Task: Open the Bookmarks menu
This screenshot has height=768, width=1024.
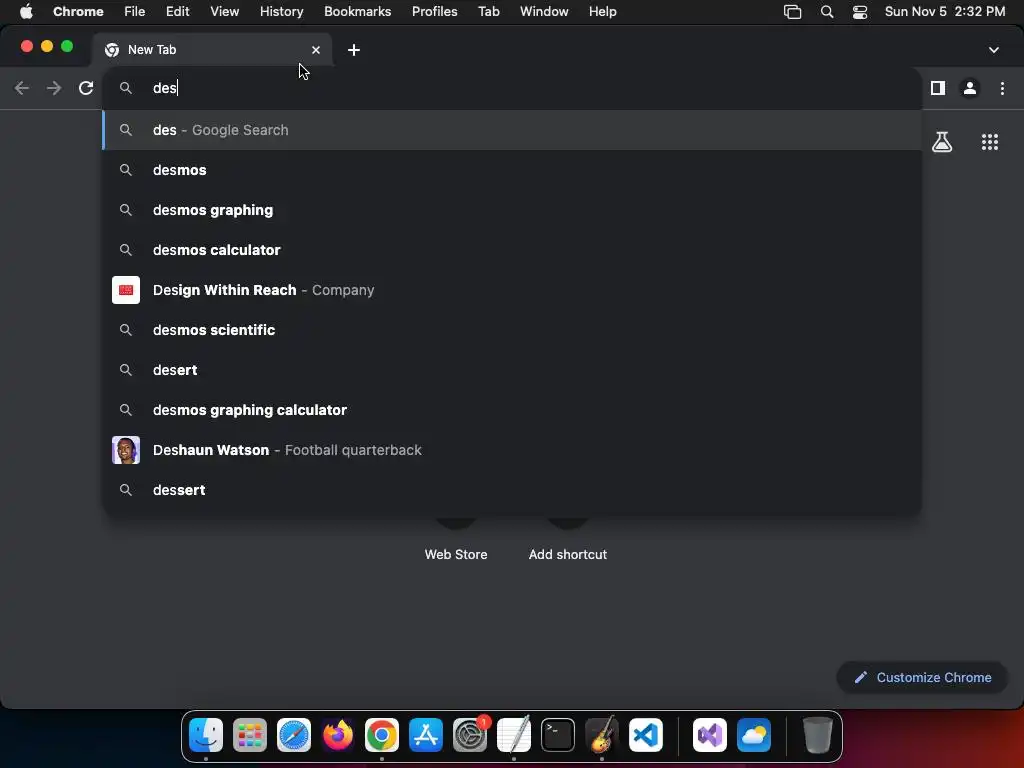Action: (357, 12)
